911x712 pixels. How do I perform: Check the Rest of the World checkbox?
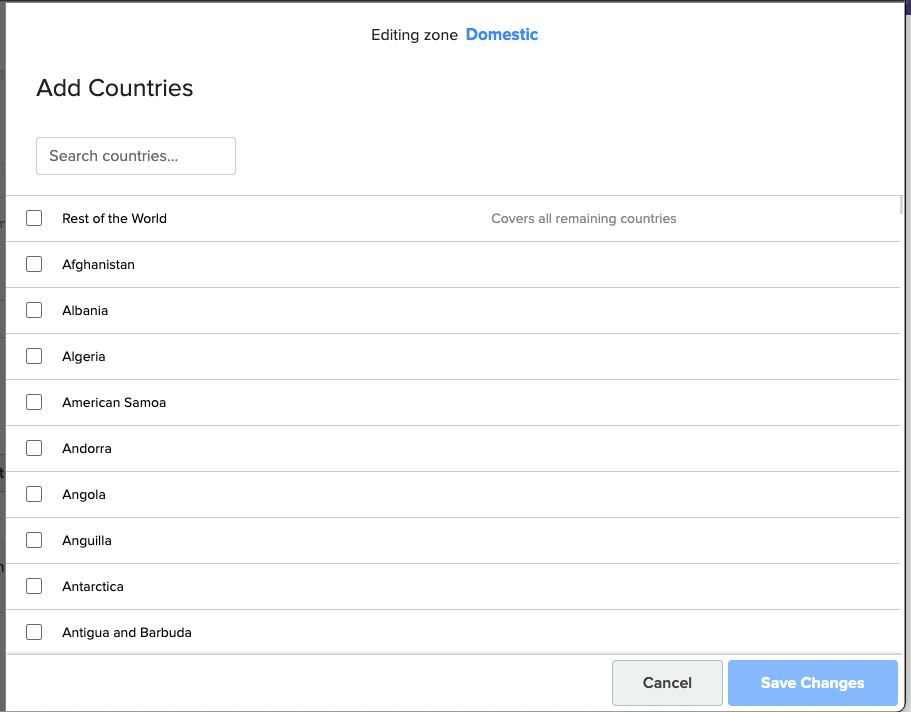(x=34, y=218)
